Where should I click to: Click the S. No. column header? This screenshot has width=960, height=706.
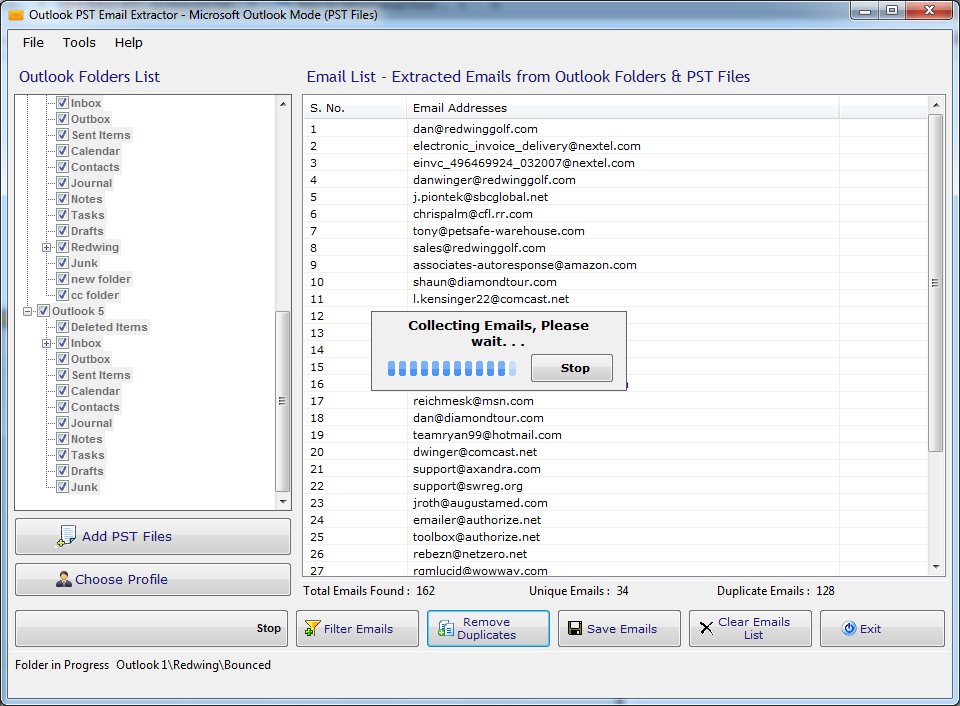[x=355, y=108]
